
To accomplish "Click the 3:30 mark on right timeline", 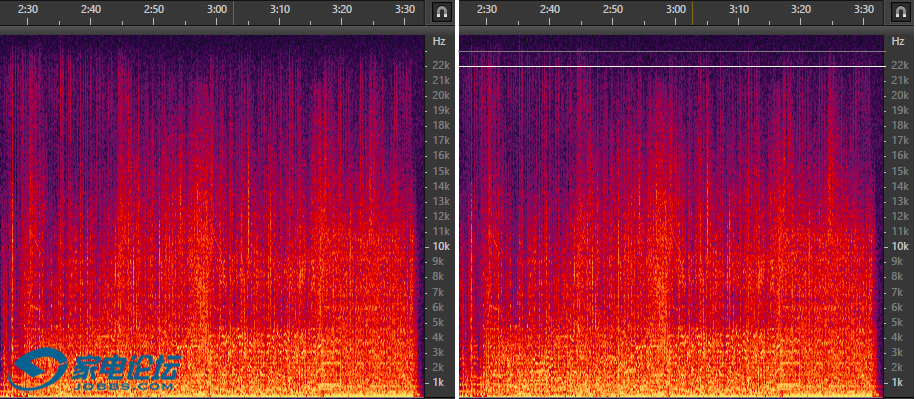I will pos(864,9).
